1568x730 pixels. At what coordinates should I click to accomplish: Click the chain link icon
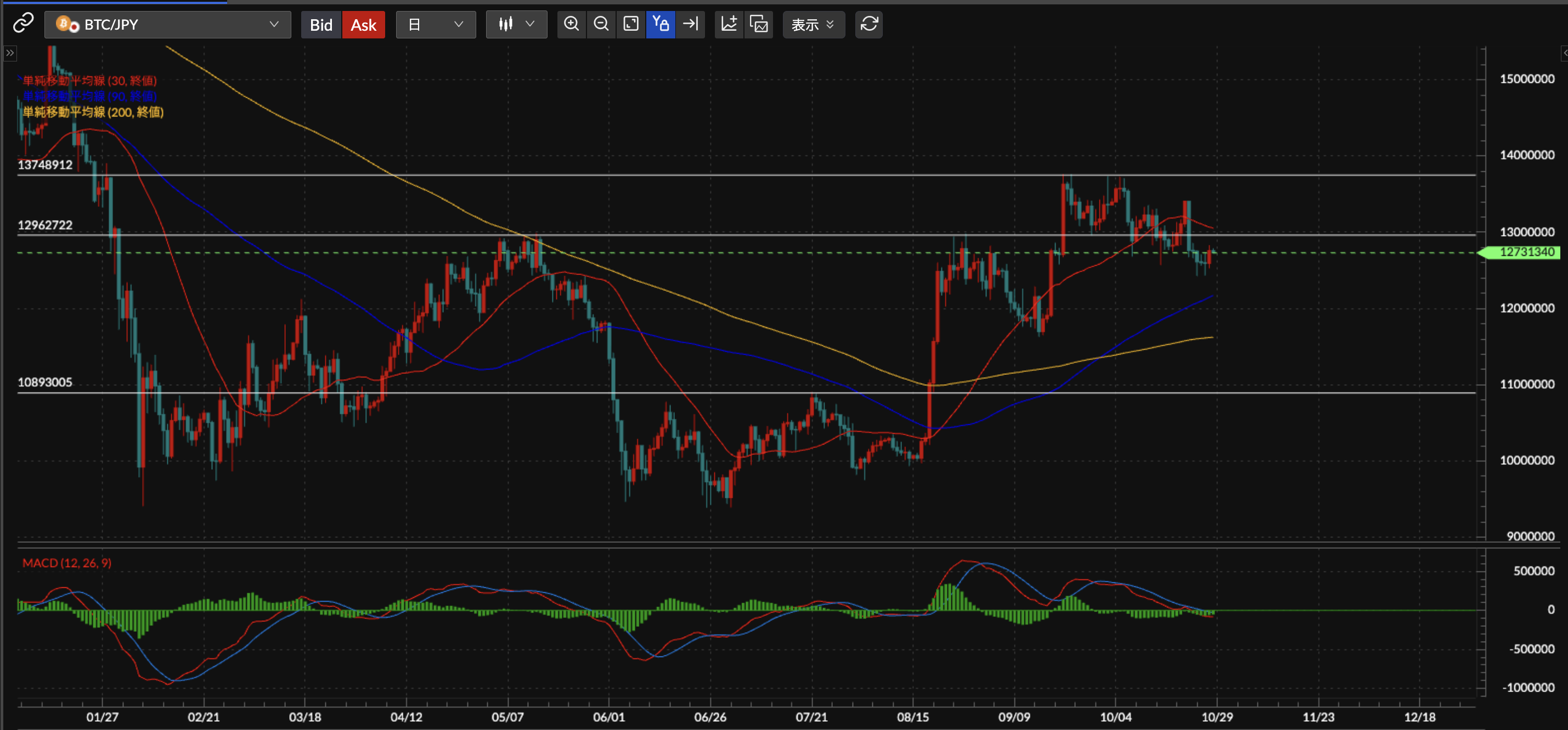click(23, 24)
